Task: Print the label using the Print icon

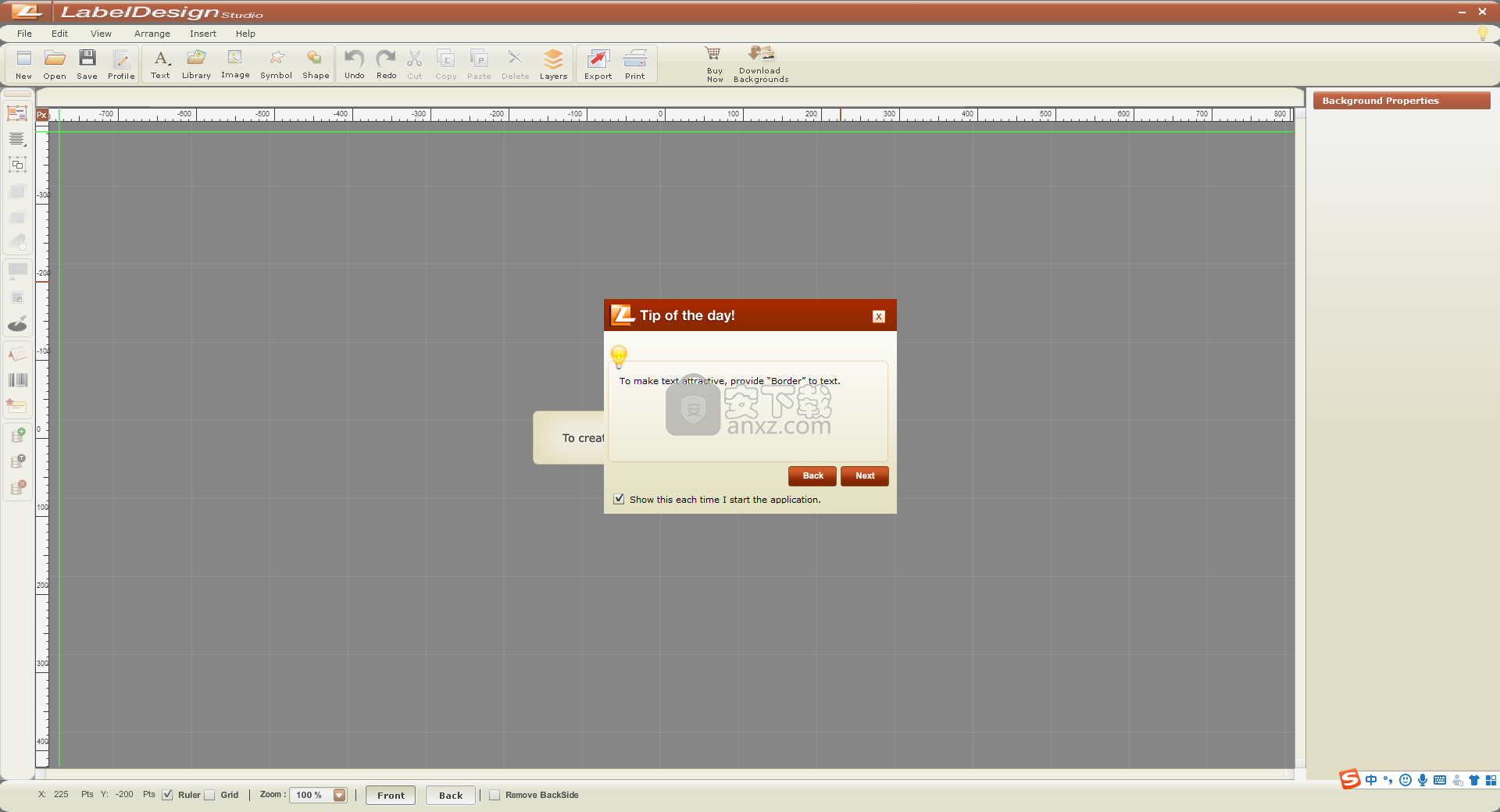Action: [x=635, y=64]
